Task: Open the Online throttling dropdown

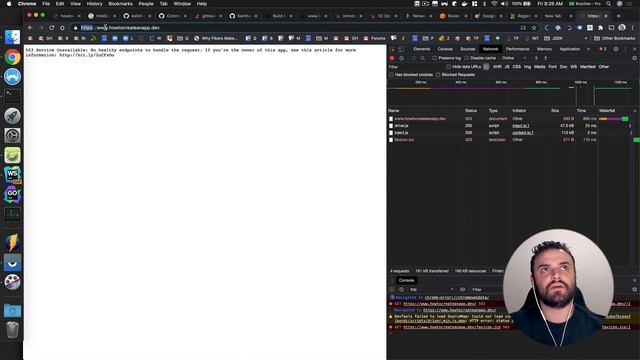Action: [x=514, y=58]
